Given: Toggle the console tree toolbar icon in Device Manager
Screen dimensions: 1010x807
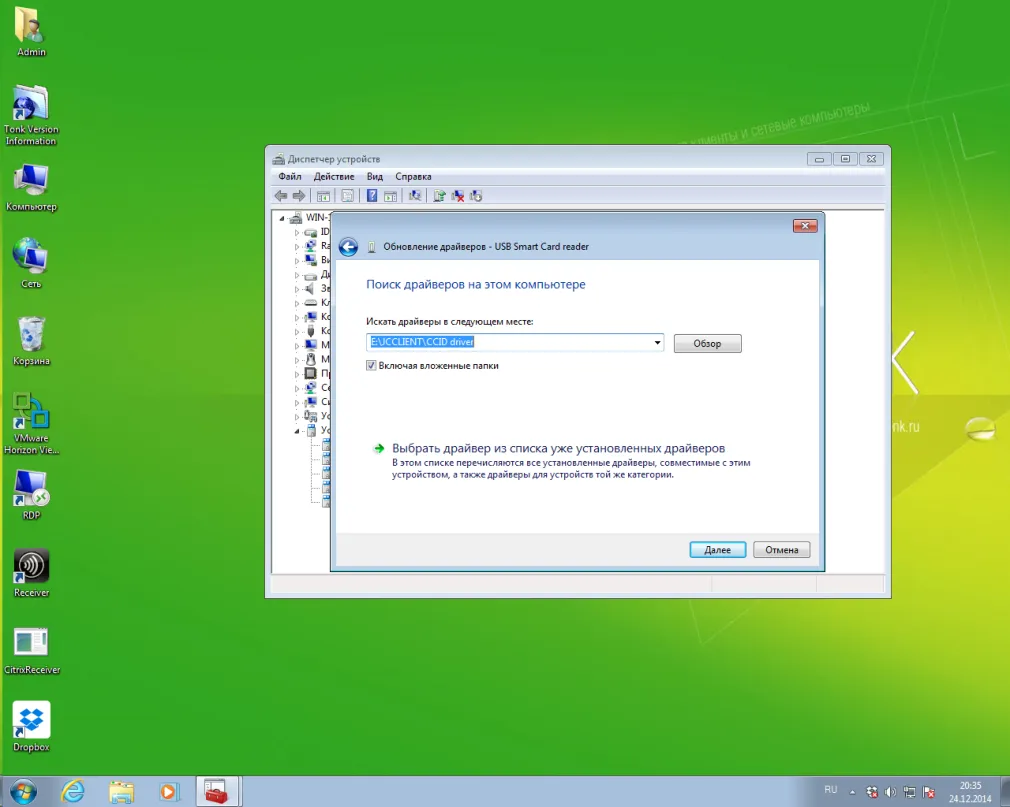Looking at the screenshot, I should point(323,196).
